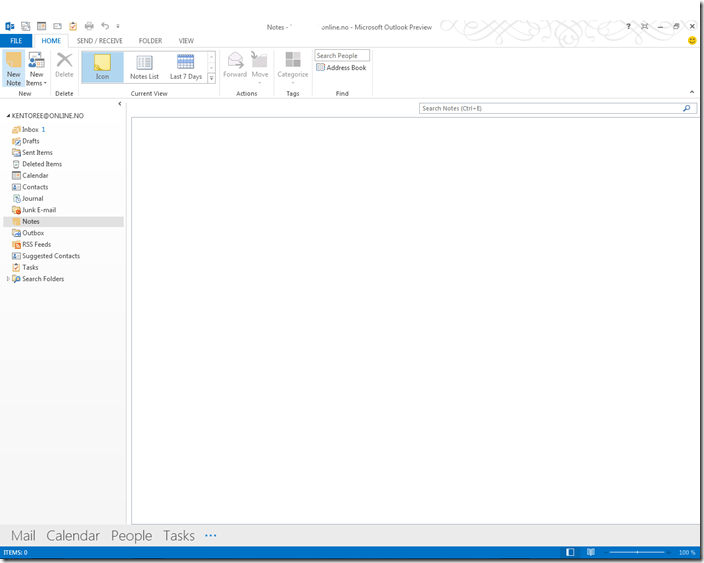Screen dimensions: 704x563
Task: Open the Junk E-mail folder
Action: [63, 210]
